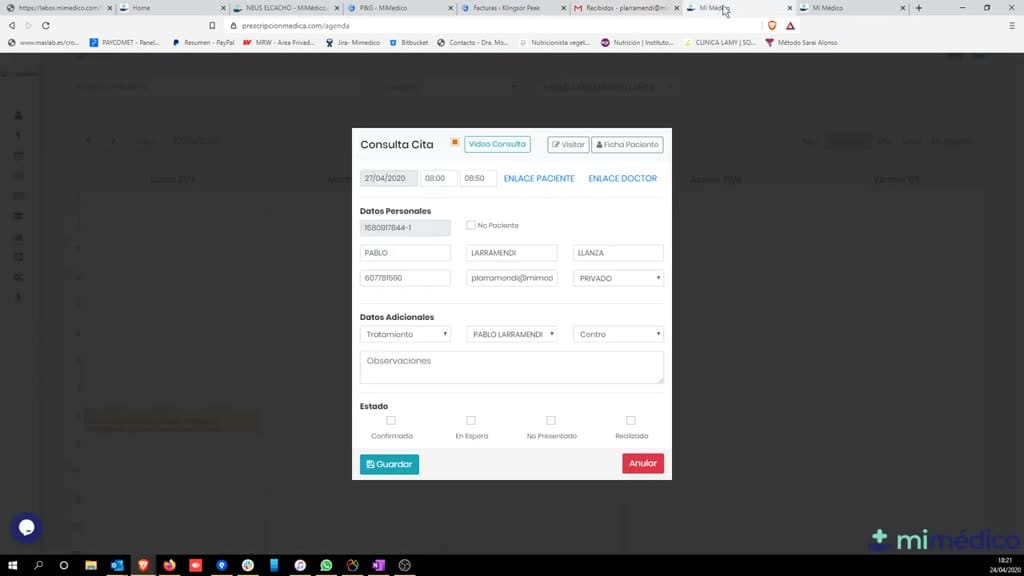Open the ENLACE PACIENTE link

(x=539, y=178)
